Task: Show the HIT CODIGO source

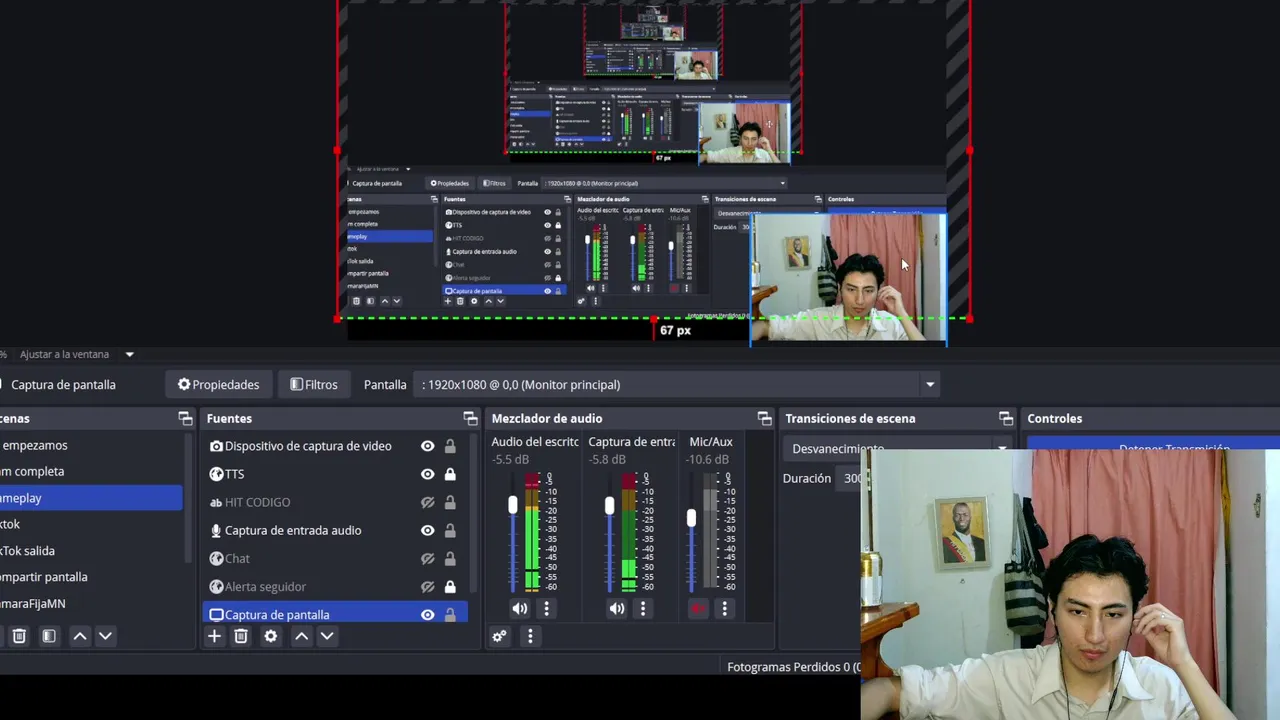Action: [x=427, y=502]
